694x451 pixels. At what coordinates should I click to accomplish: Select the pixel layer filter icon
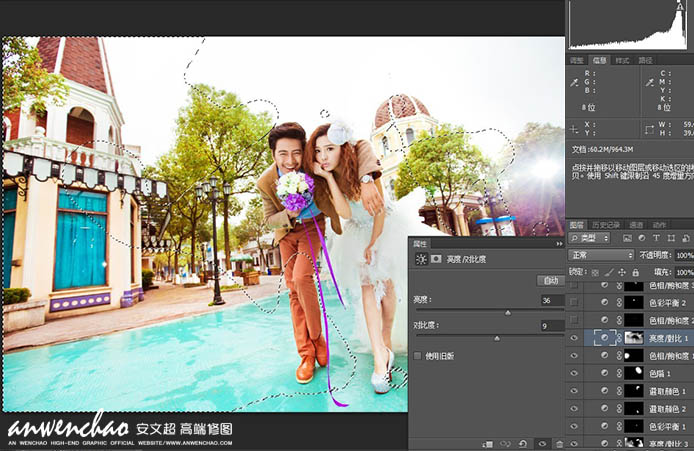pos(627,240)
